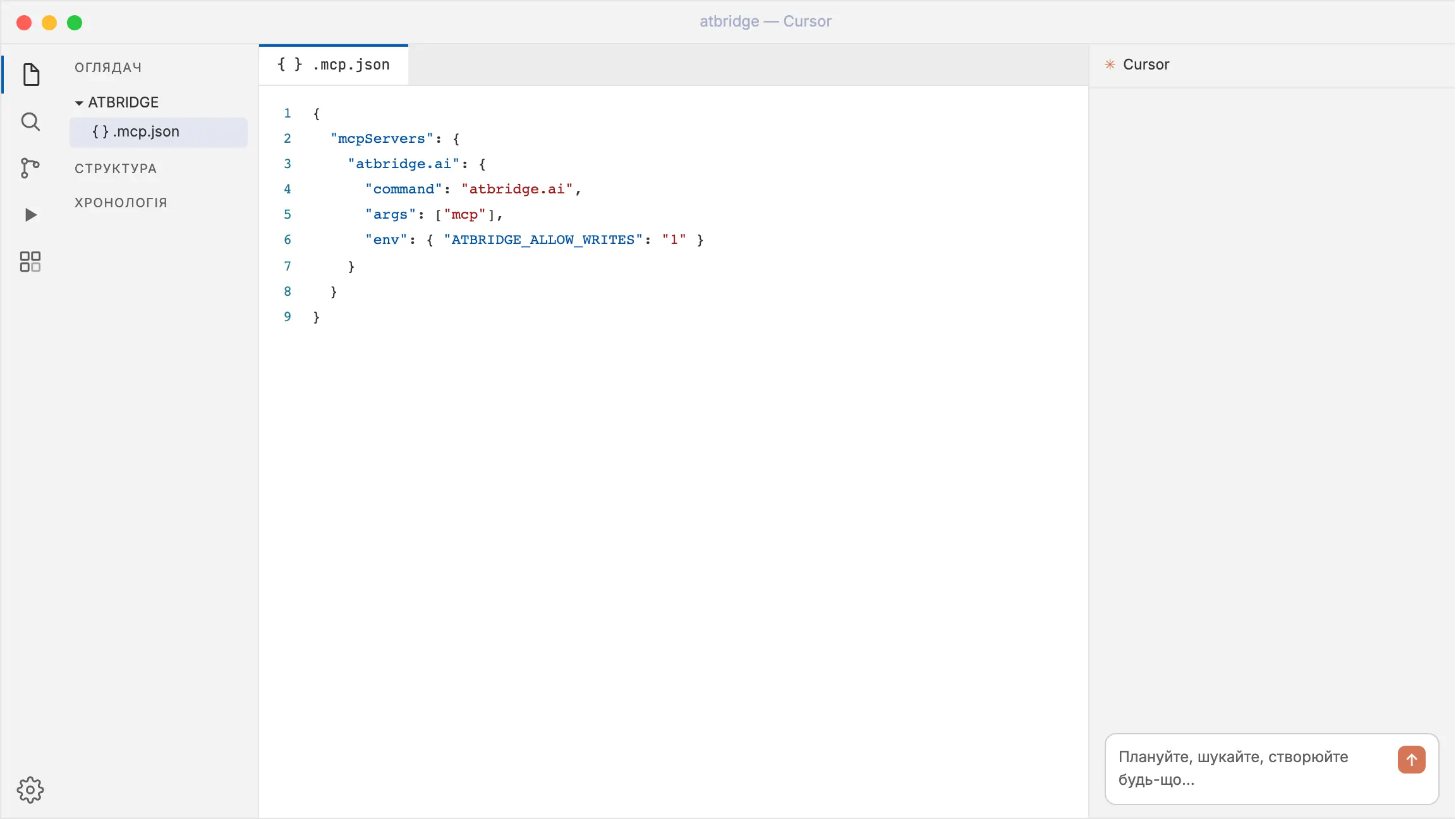1456x819 pixels.
Task: Click the "mcp" string on line 5
Action: [x=464, y=214]
